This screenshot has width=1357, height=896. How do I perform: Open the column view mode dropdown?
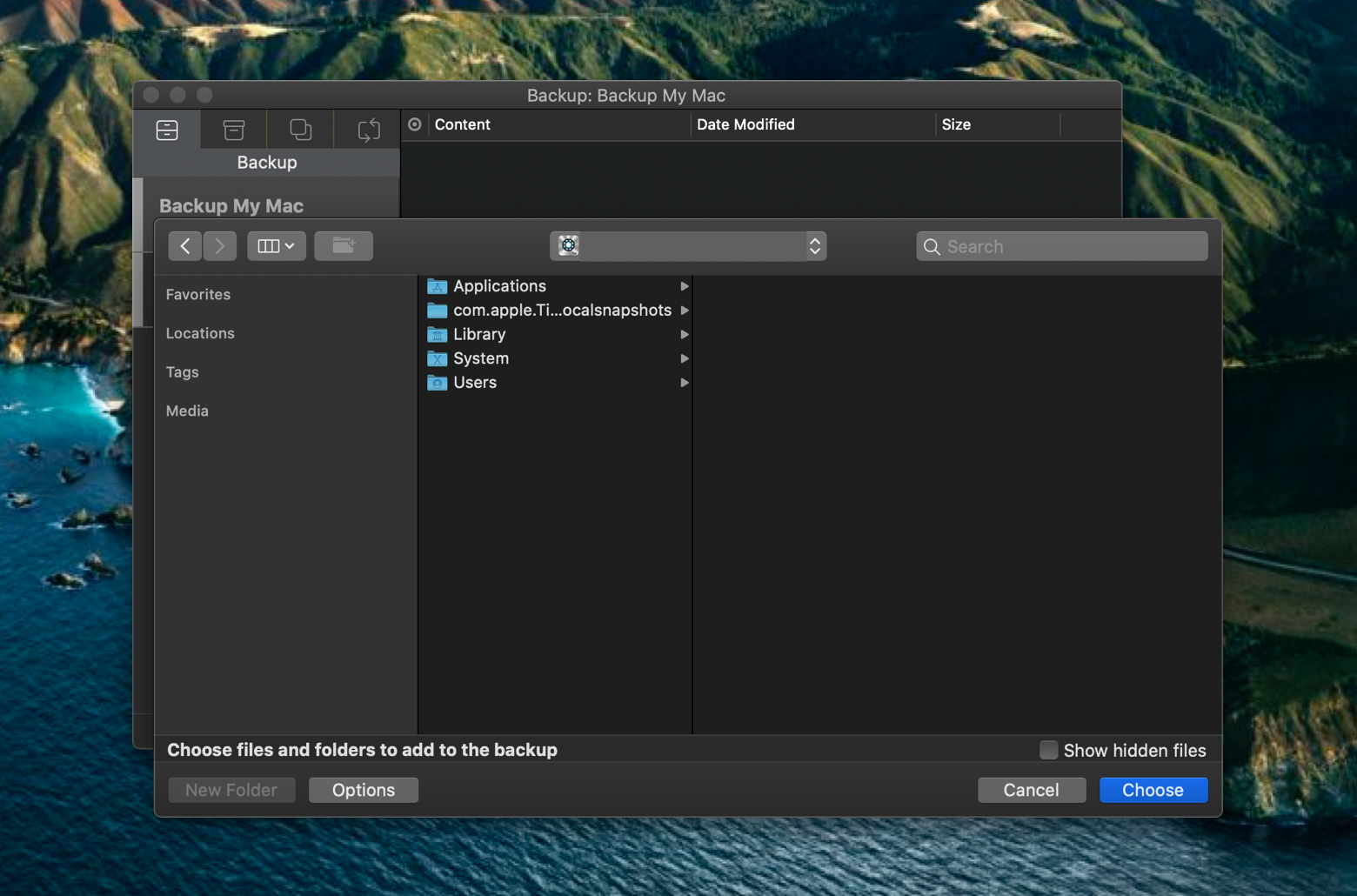point(277,246)
